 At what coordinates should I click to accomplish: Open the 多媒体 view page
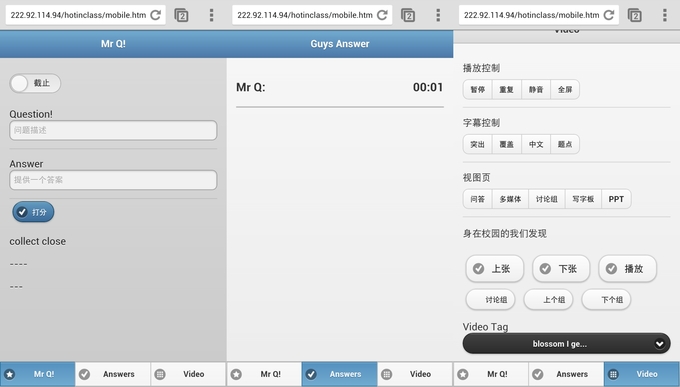[x=510, y=199]
